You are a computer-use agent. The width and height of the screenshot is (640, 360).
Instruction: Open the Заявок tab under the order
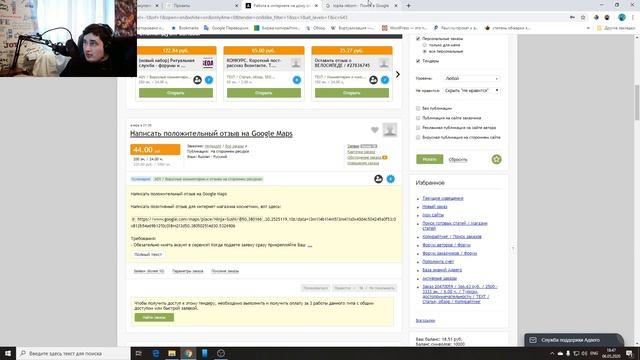[x=149, y=271]
